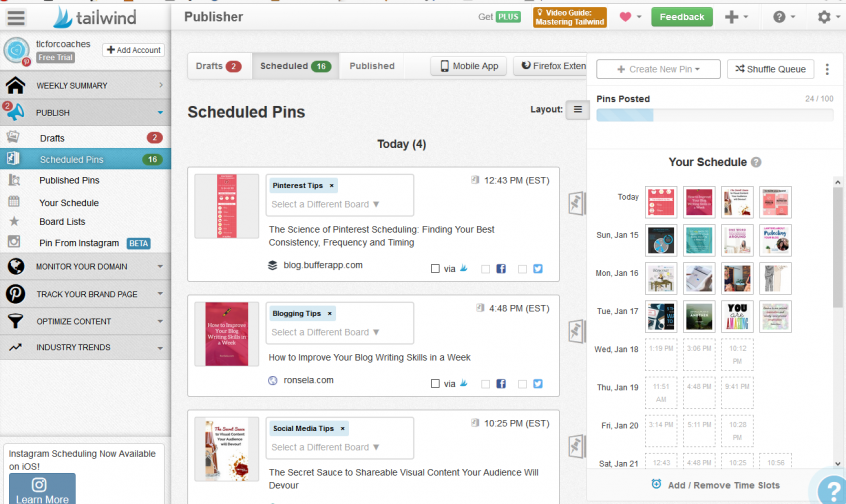Open the heart favorites icon

pyautogui.click(x=625, y=17)
